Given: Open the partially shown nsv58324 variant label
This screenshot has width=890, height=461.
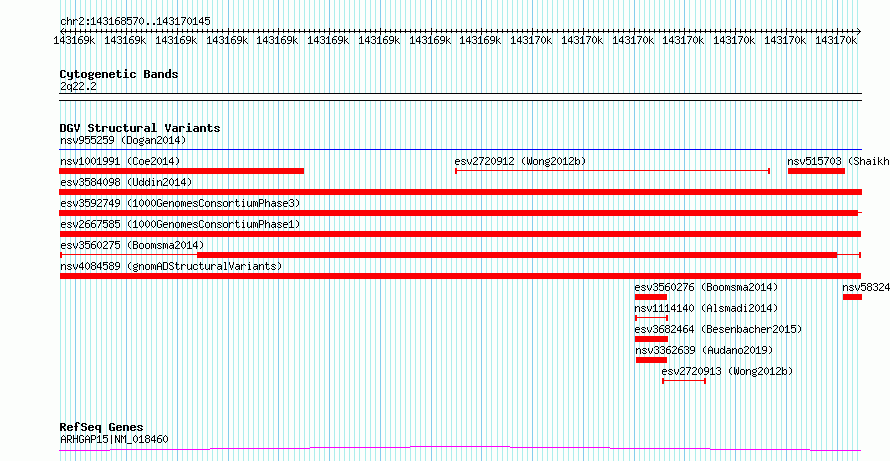Looking at the screenshot, I should [x=866, y=287].
